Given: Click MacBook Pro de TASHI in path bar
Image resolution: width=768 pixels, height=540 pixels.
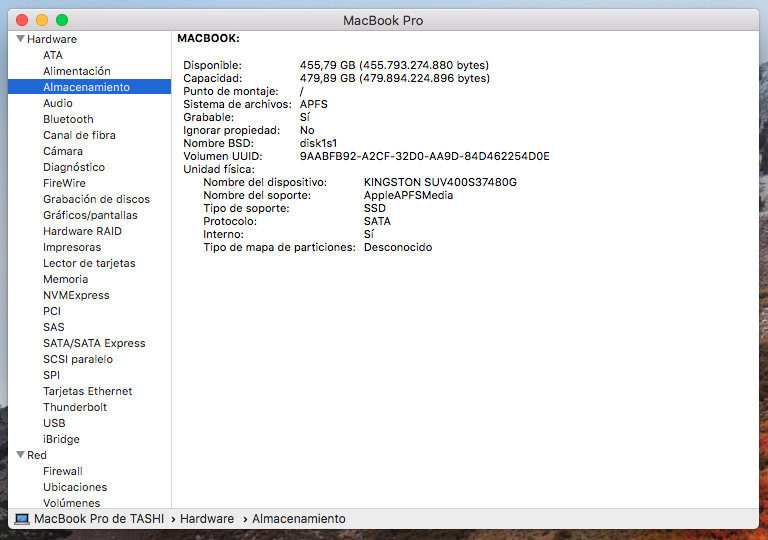Looking at the screenshot, I should click(x=99, y=518).
